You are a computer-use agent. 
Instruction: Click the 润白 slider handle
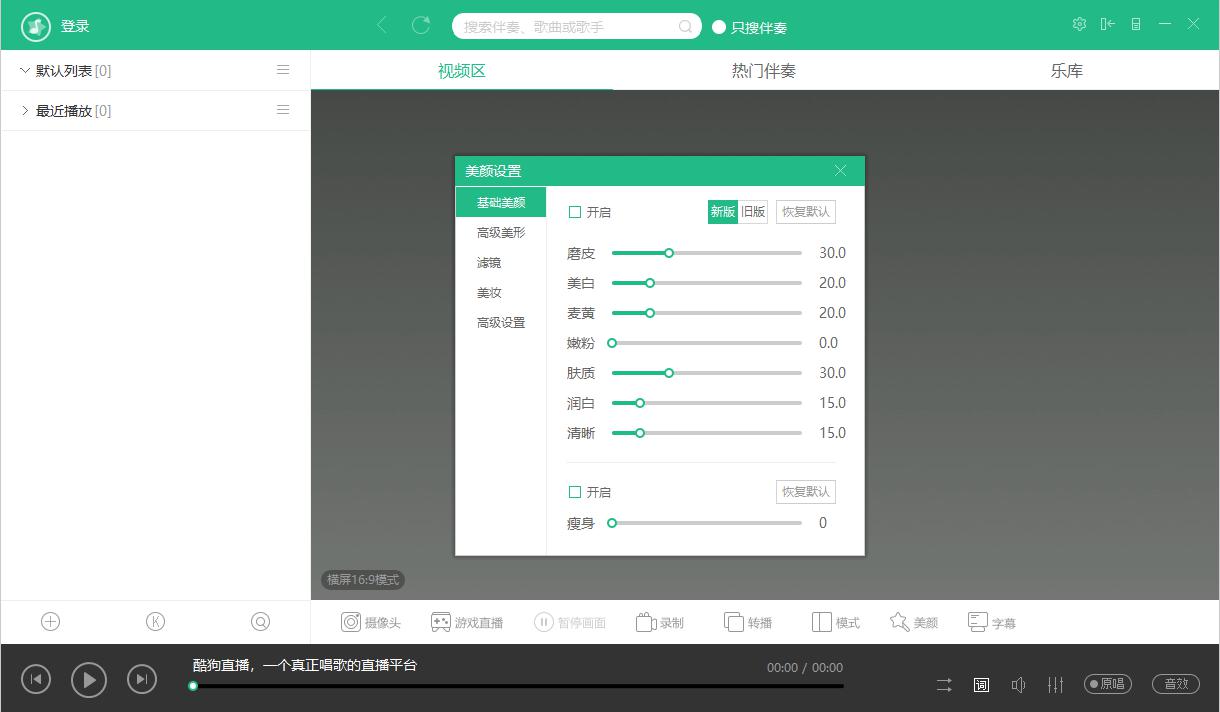click(640, 403)
